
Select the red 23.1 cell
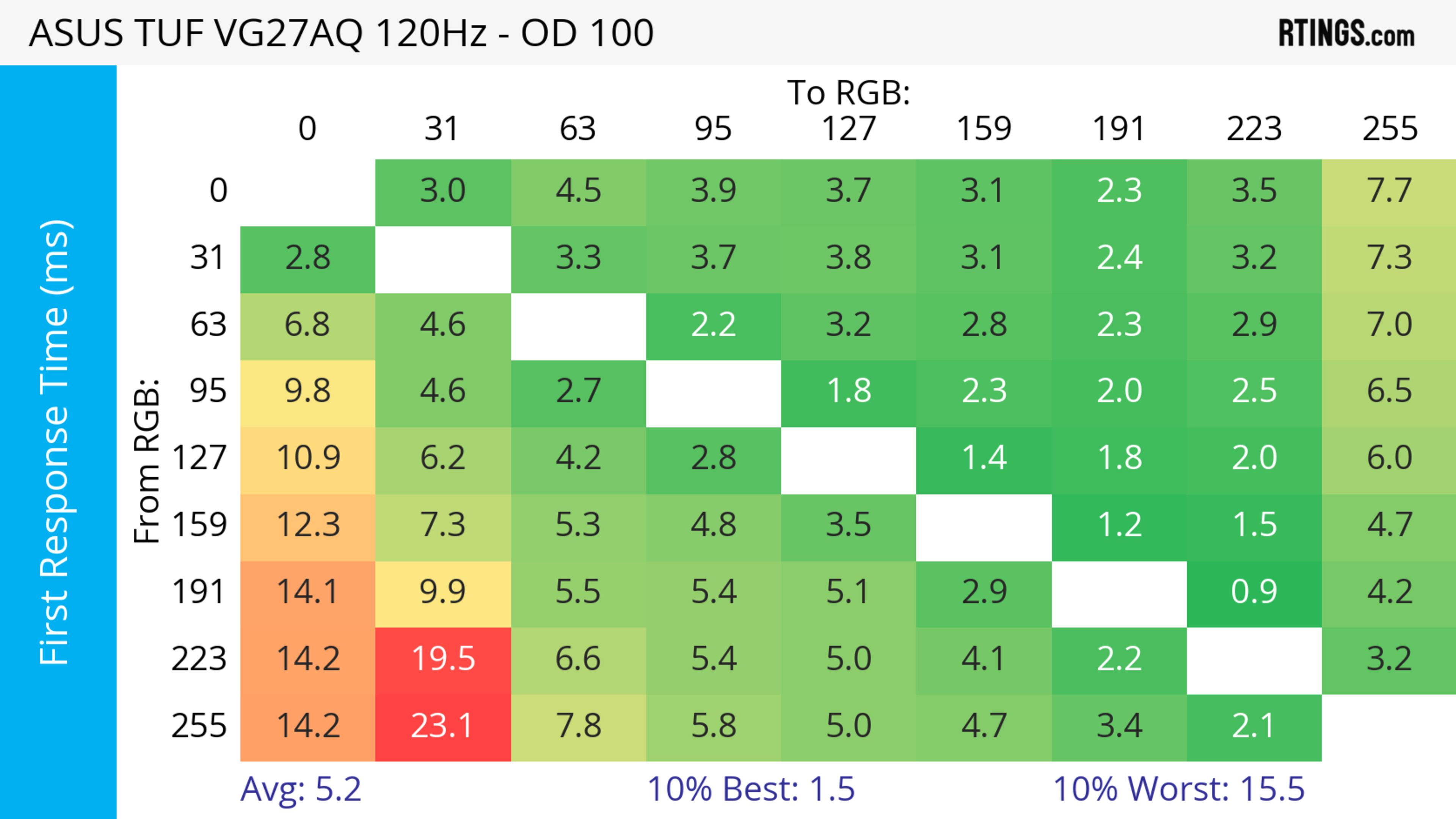tap(442, 727)
